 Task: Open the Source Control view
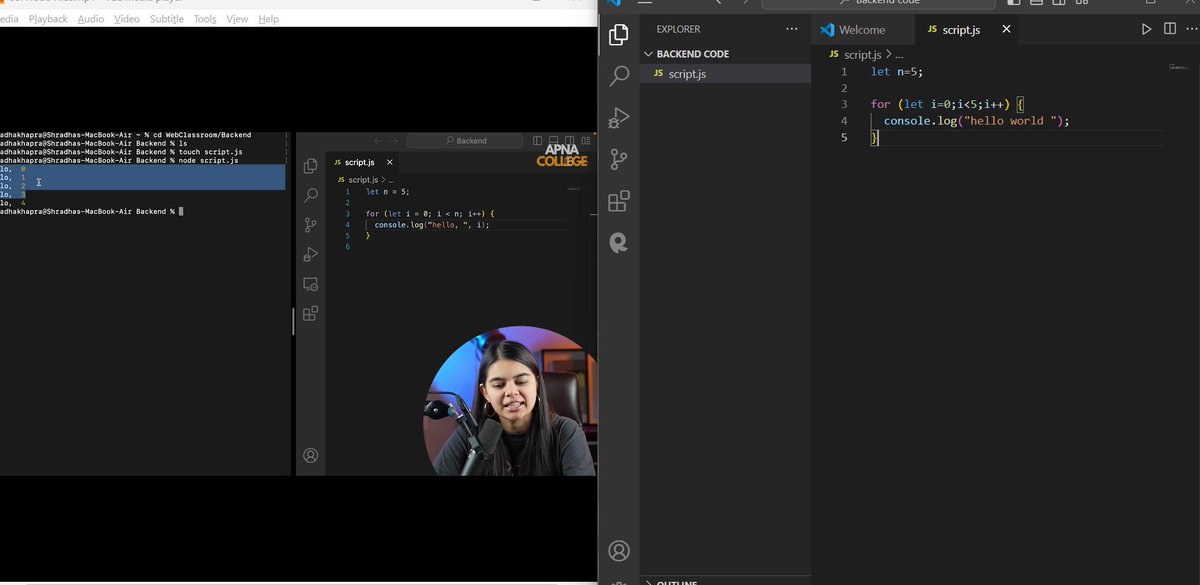[618, 158]
